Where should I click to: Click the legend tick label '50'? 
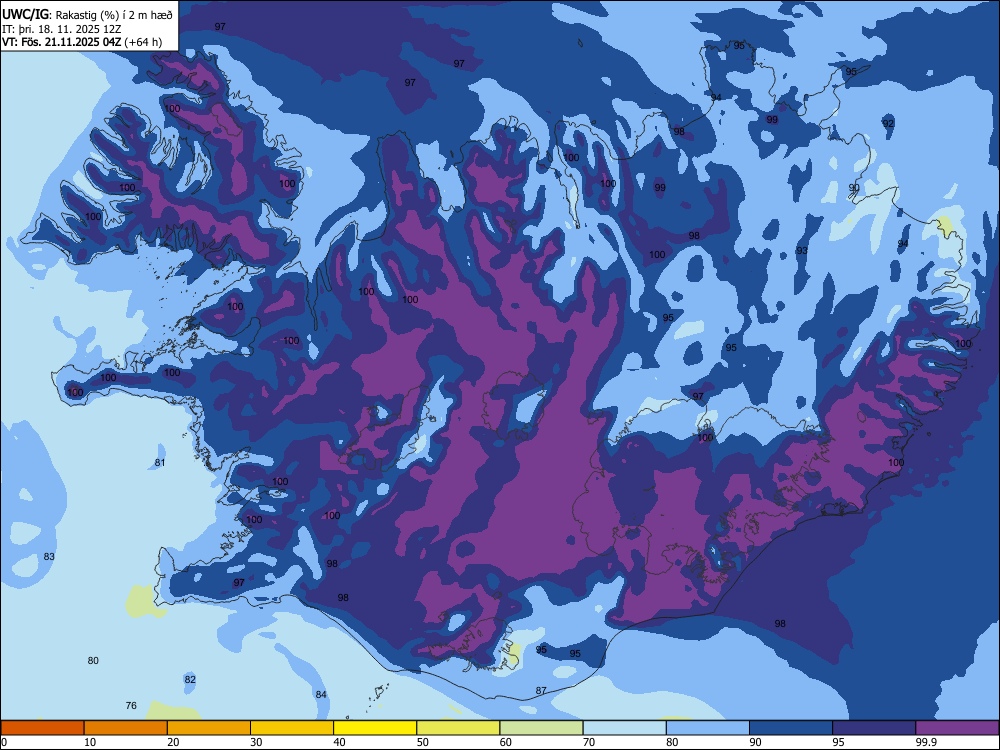click(x=423, y=742)
